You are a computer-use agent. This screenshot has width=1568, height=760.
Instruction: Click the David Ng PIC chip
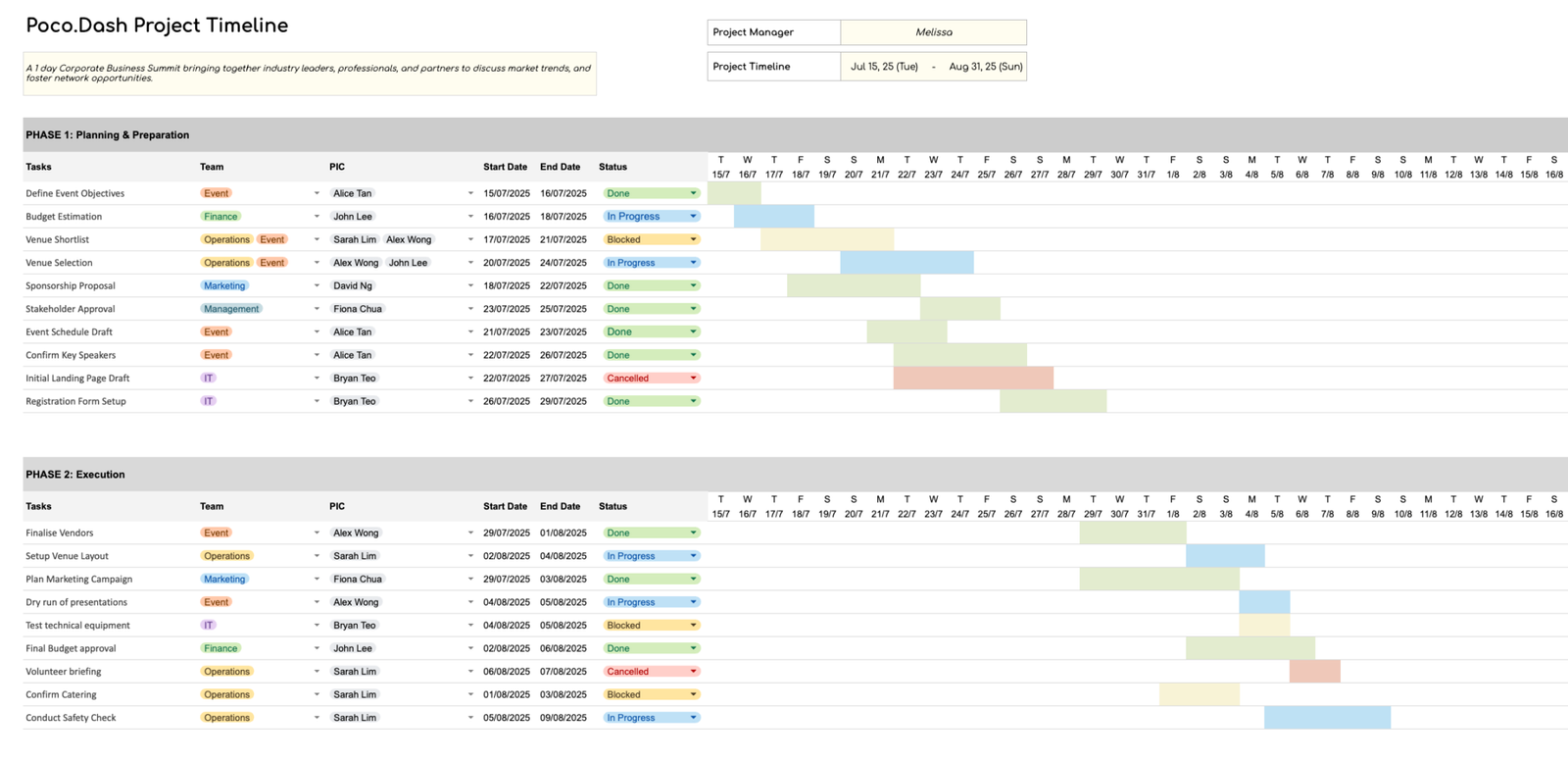(x=353, y=286)
